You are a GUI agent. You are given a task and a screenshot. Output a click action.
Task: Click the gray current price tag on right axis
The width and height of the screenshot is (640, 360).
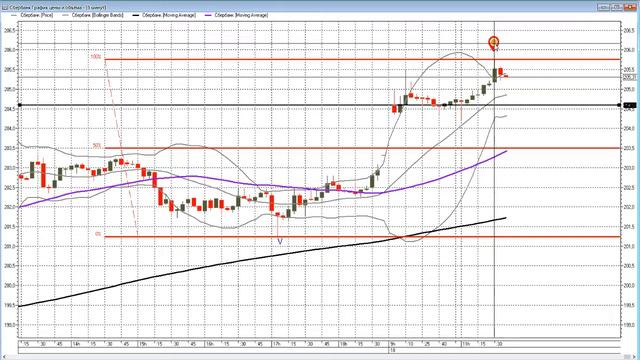click(630, 77)
